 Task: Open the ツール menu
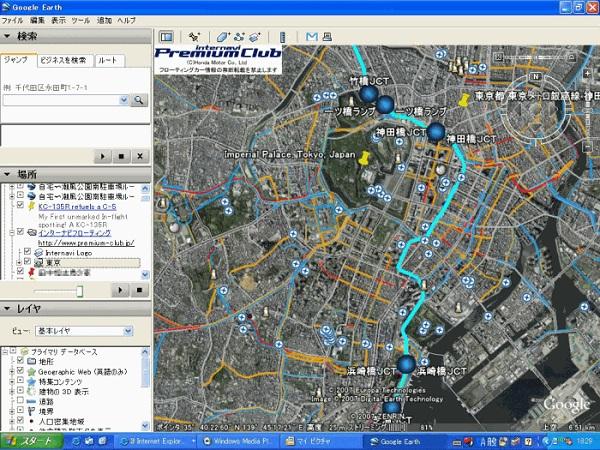80,20
